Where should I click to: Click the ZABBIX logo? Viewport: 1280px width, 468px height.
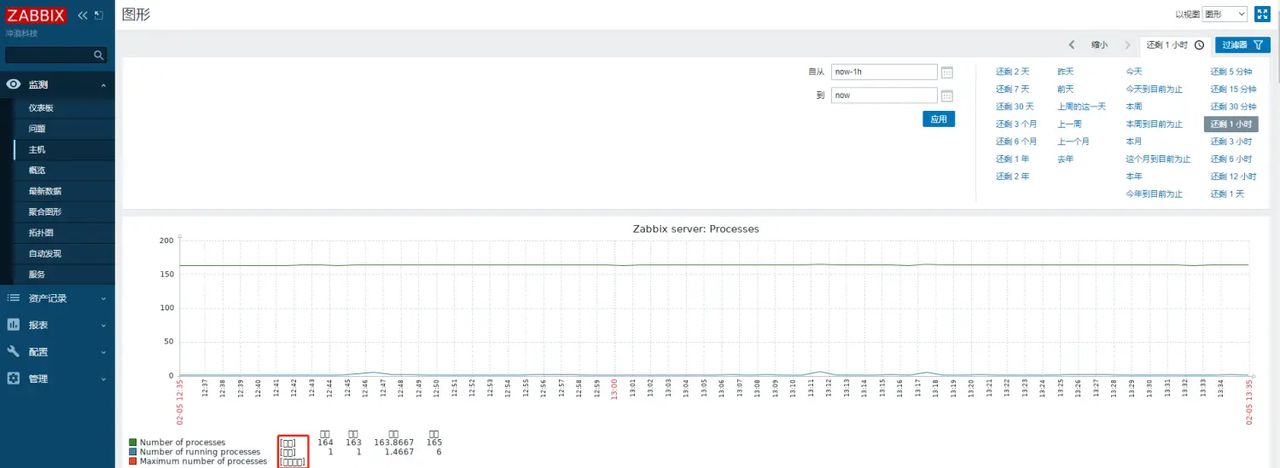38,15
